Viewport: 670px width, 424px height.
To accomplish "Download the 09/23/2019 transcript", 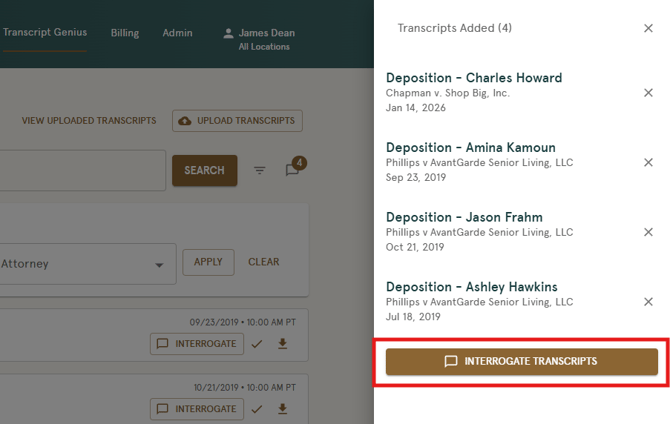I will [283, 344].
